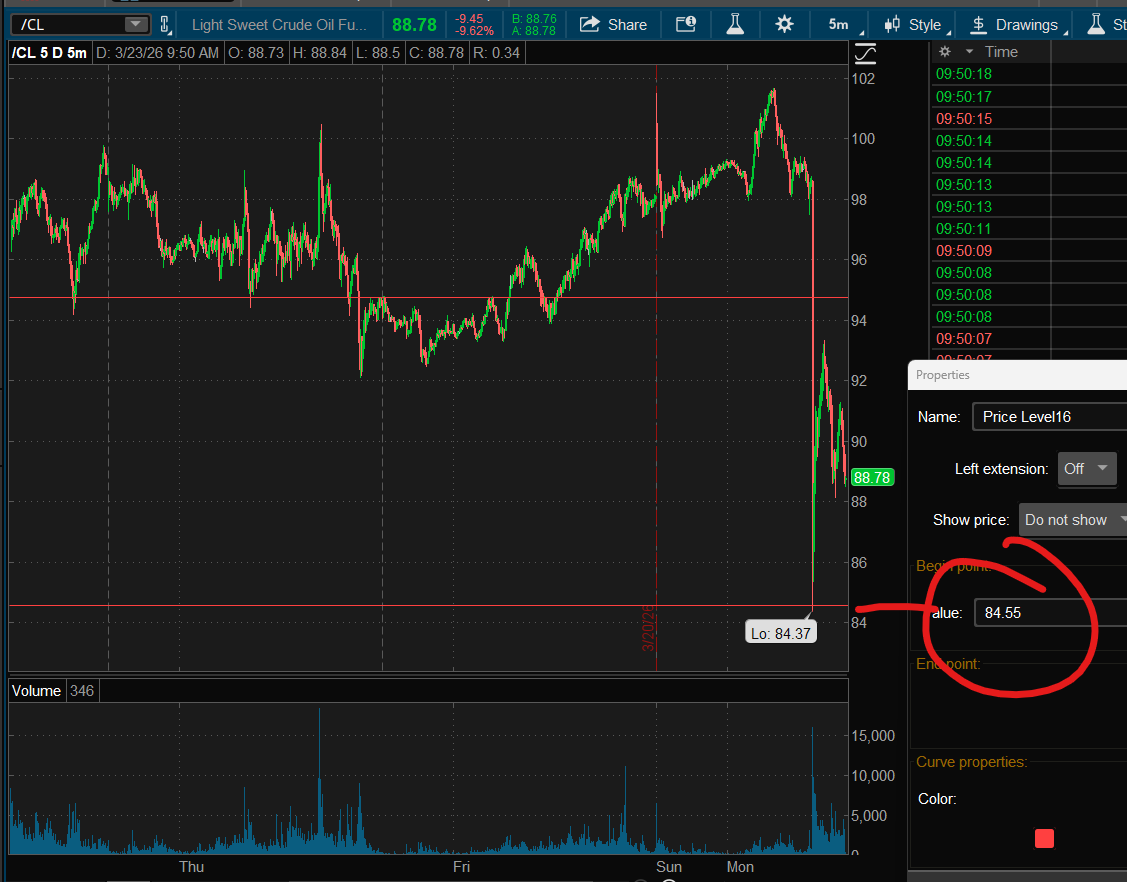Click Light Sweet Crude Oil description text
Screen dimensions: 1127x882
pyautogui.click(x=279, y=24)
